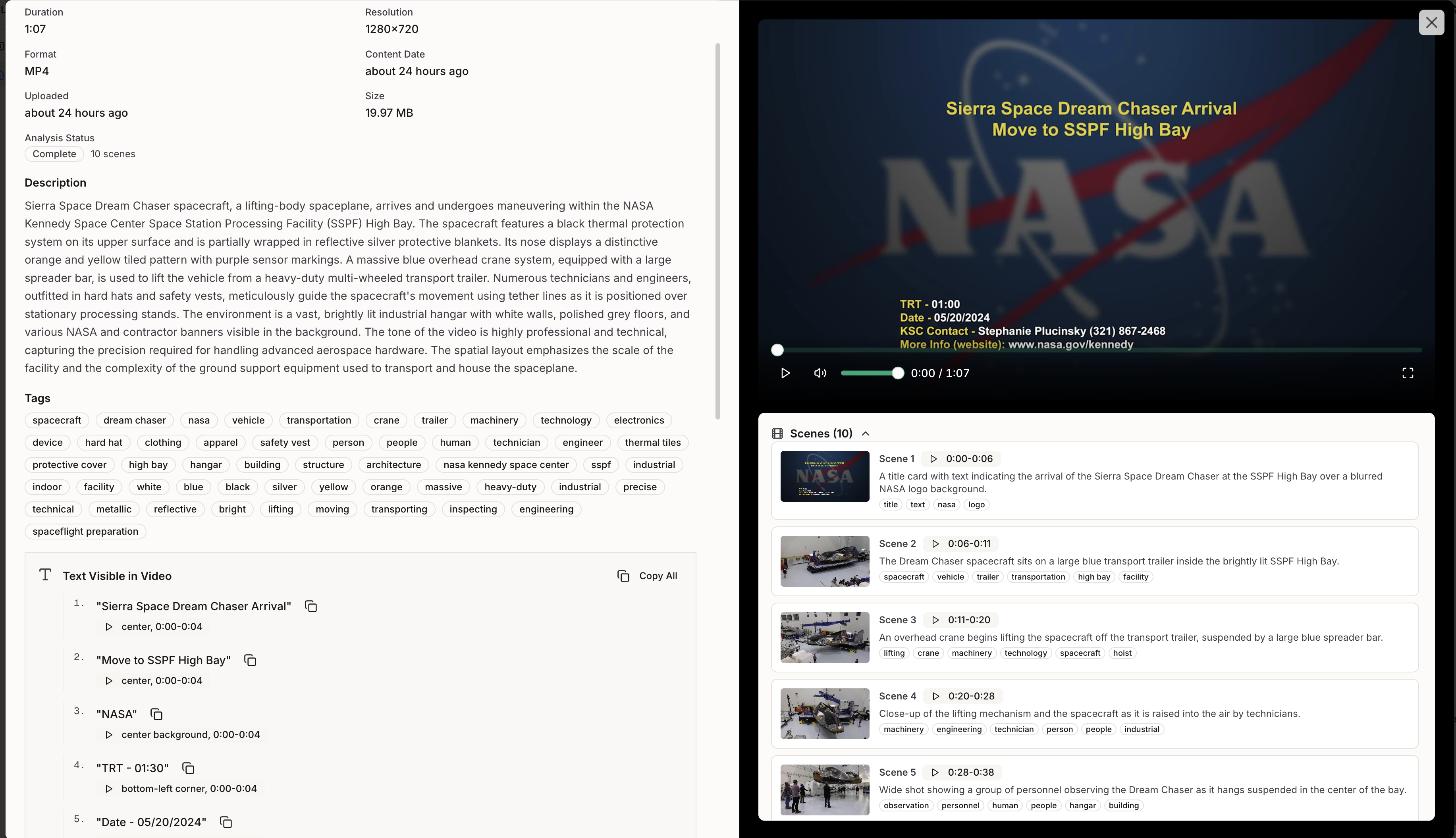Select the "nasa kennedy space center" tag
1456x838 pixels.
(x=506, y=464)
